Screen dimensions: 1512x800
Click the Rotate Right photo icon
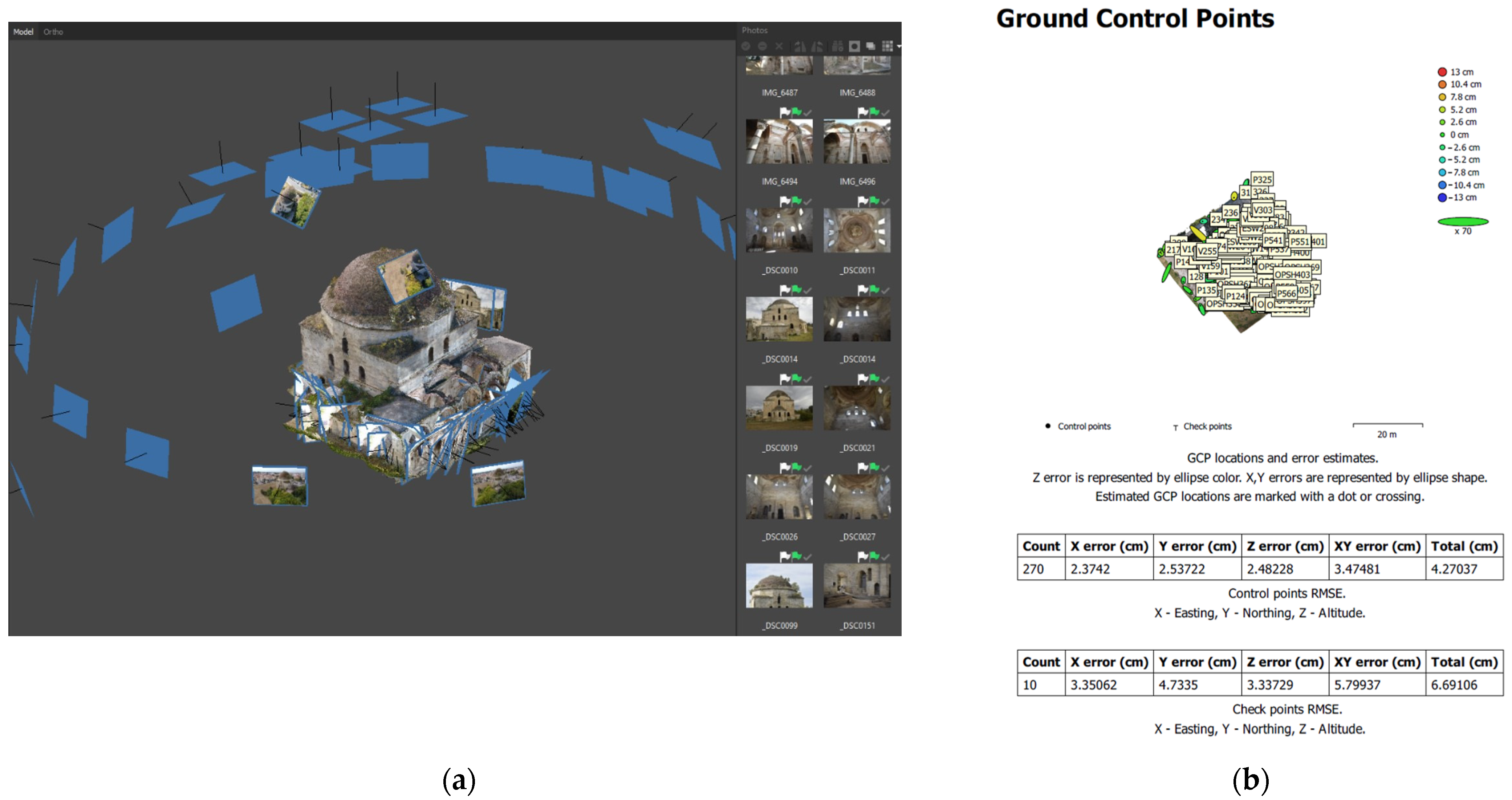point(800,46)
